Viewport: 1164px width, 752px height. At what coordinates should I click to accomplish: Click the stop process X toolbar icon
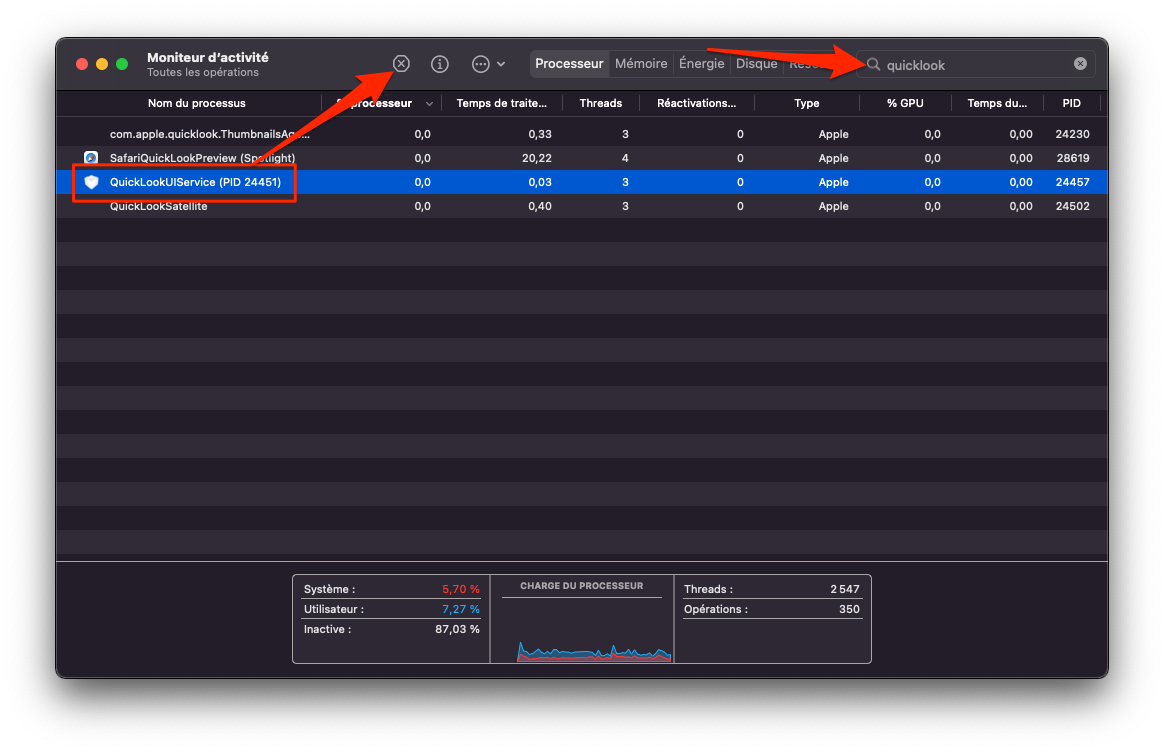[x=401, y=64]
